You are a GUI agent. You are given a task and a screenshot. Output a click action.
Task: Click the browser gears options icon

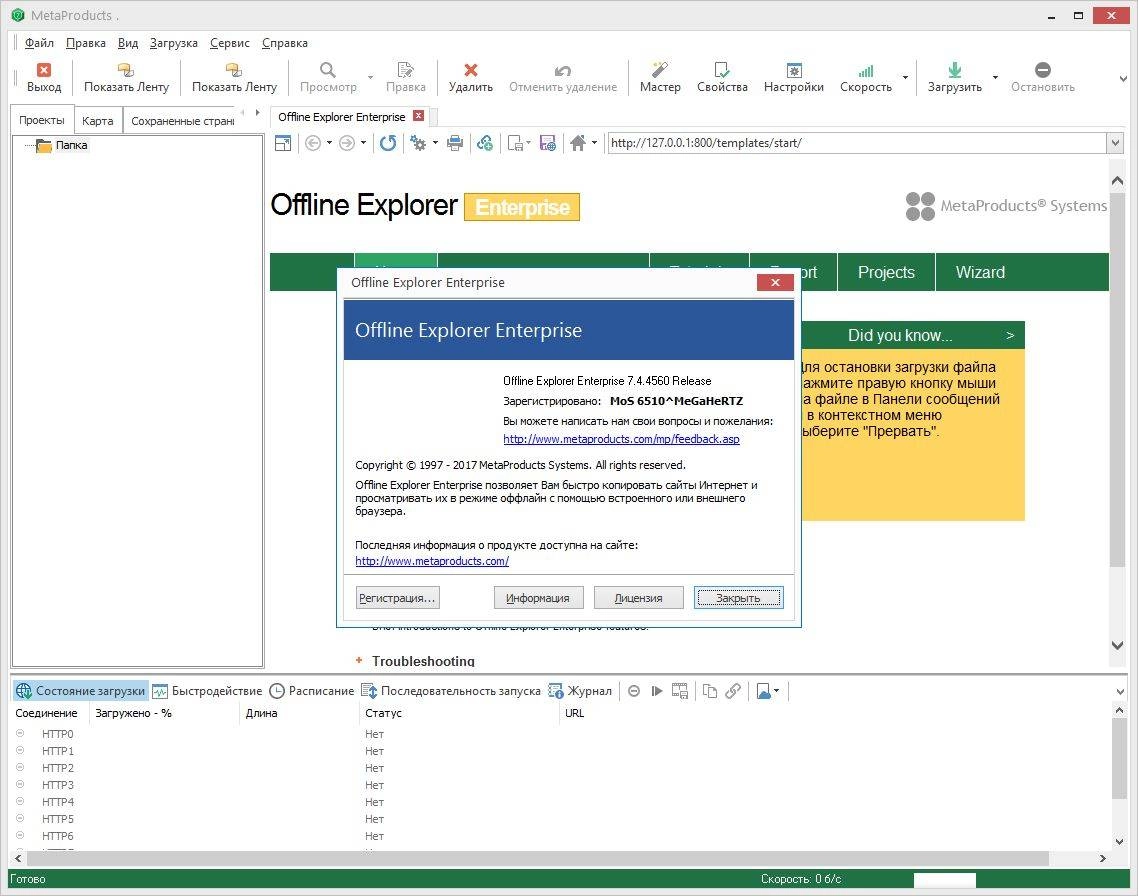[418, 143]
